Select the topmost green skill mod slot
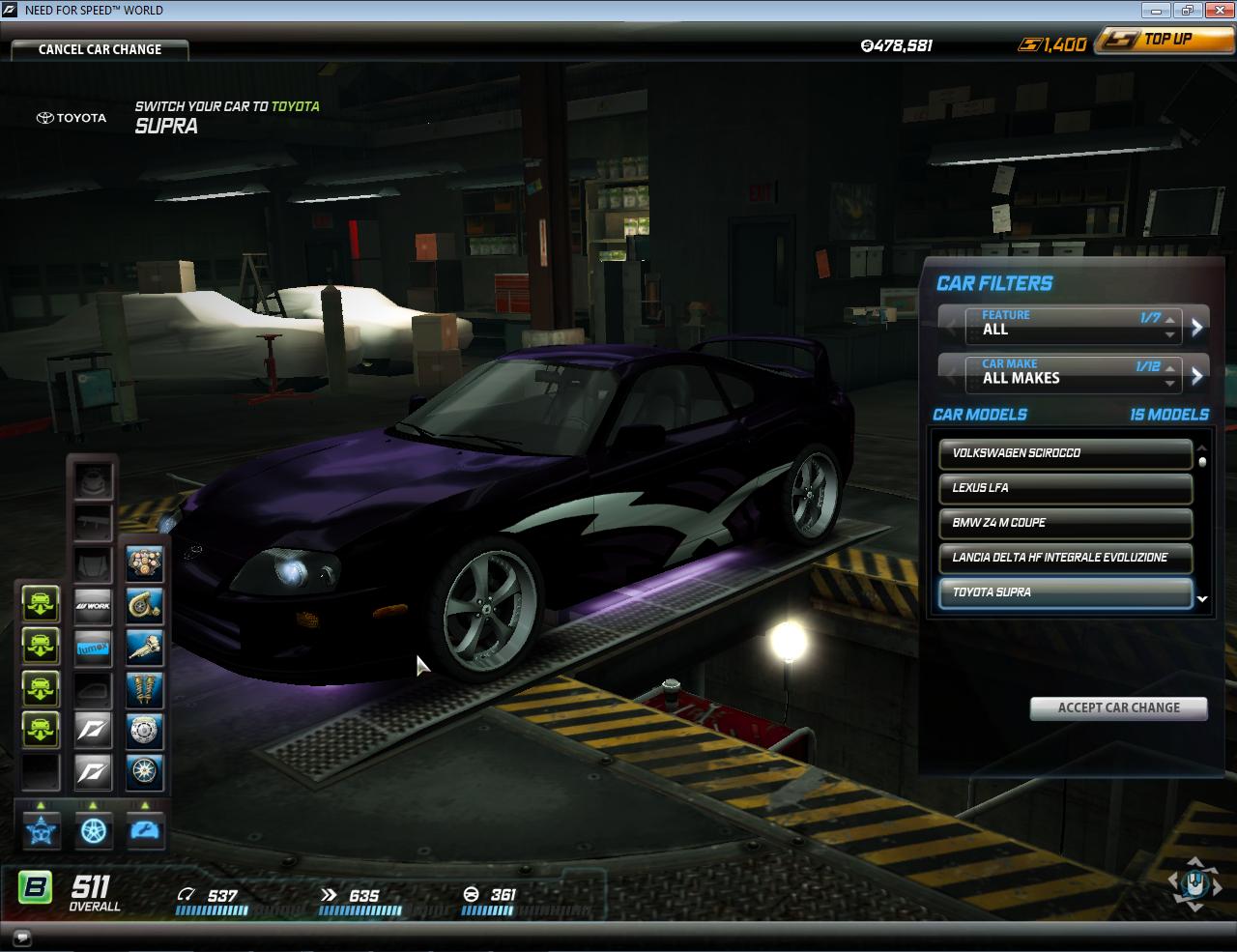The image size is (1237, 952). (x=41, y=605)
